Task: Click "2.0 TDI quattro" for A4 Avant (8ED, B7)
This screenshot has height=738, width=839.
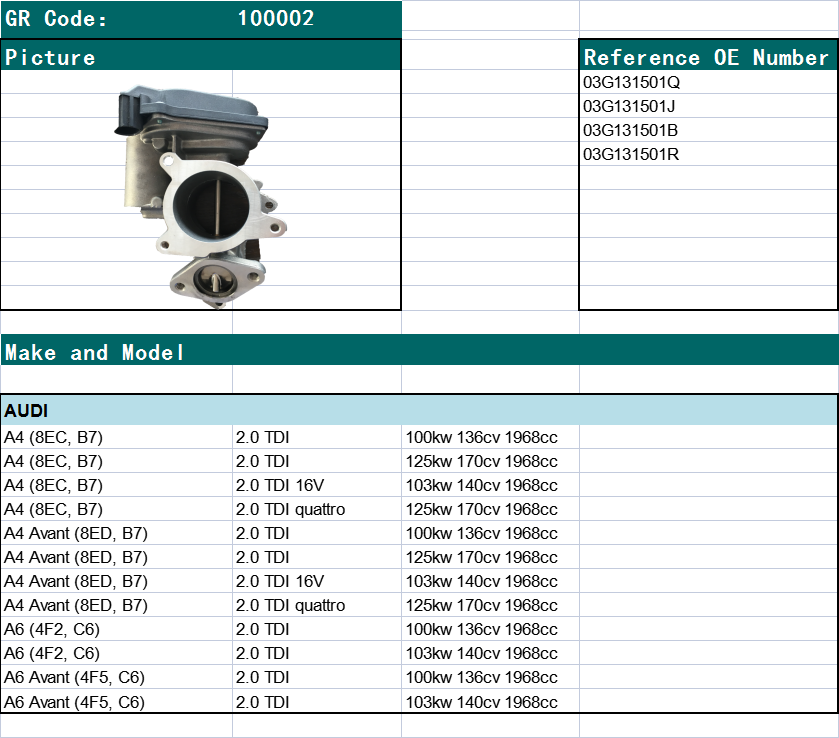Action: pos(291,605)
